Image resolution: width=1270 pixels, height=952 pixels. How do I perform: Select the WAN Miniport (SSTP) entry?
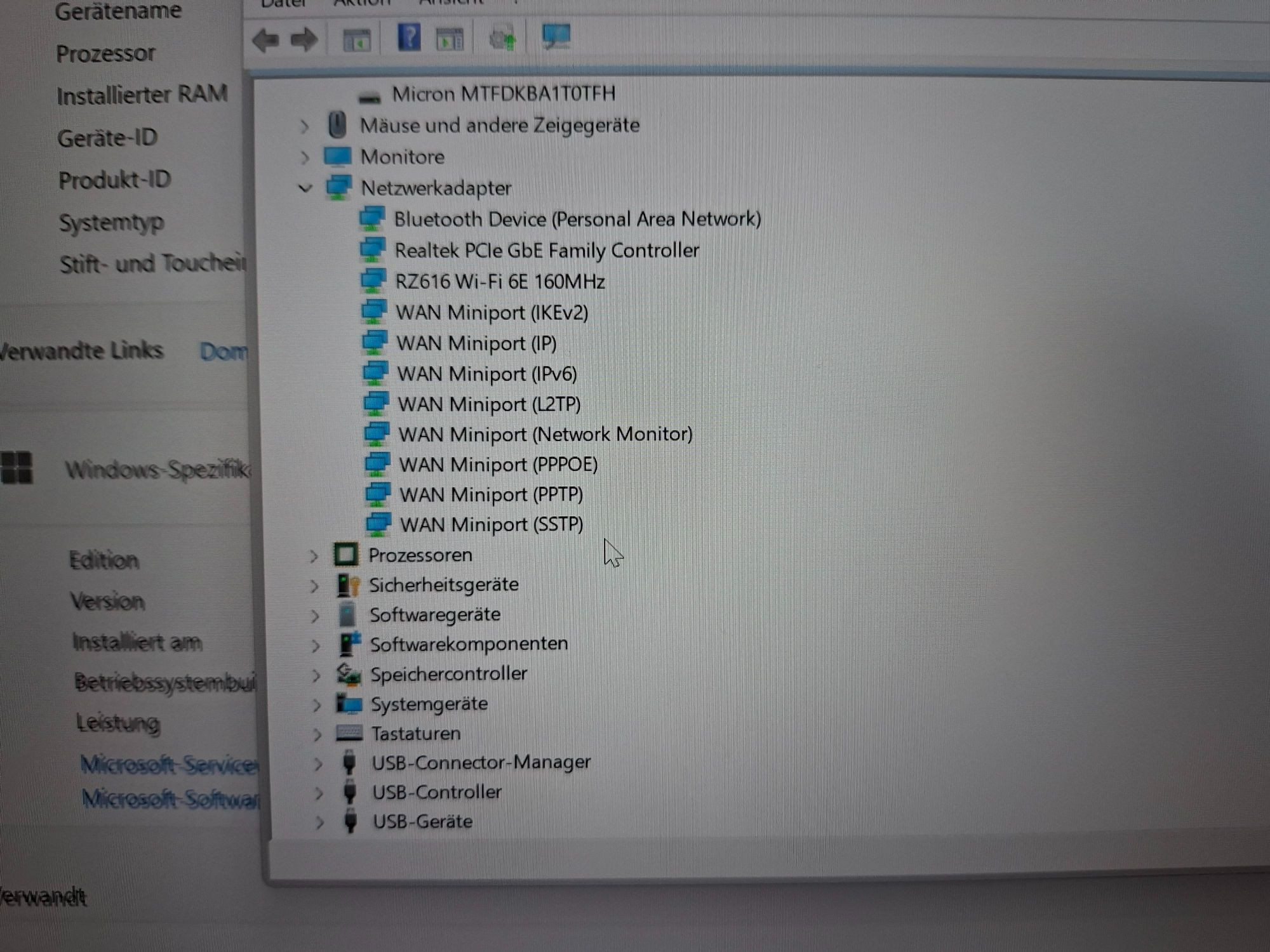(x=492, y=524)
